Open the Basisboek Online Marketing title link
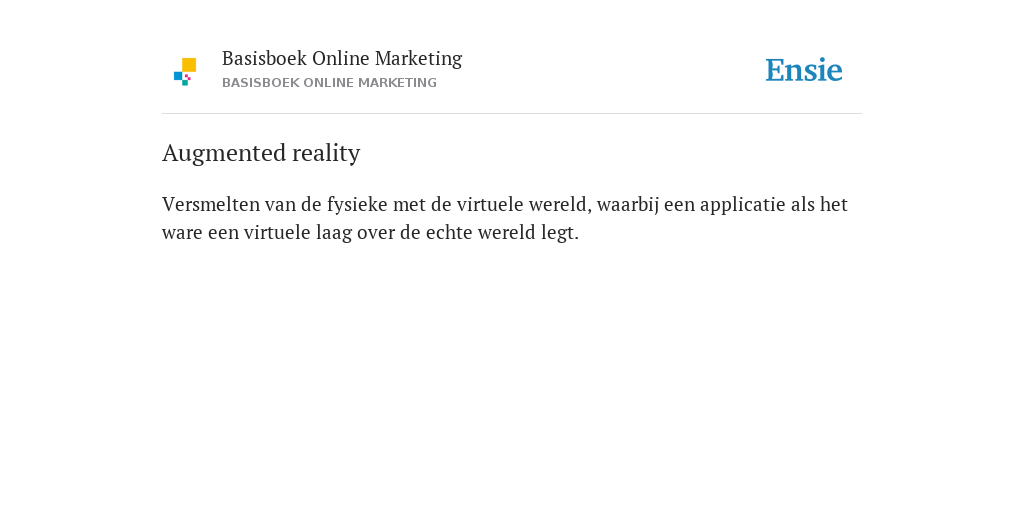 coord(342,59)
